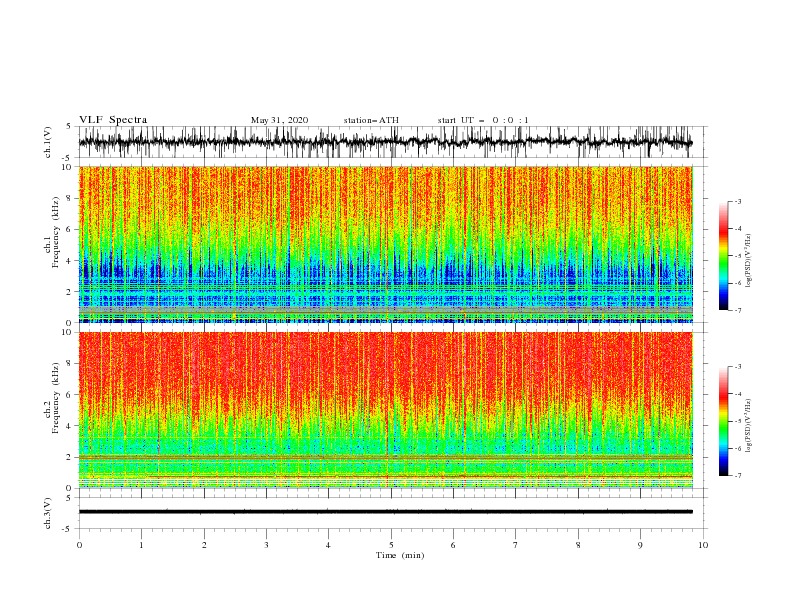Click the "Time (min)" x-axis label
Screen dimensions: 792x612
[400, 555]
